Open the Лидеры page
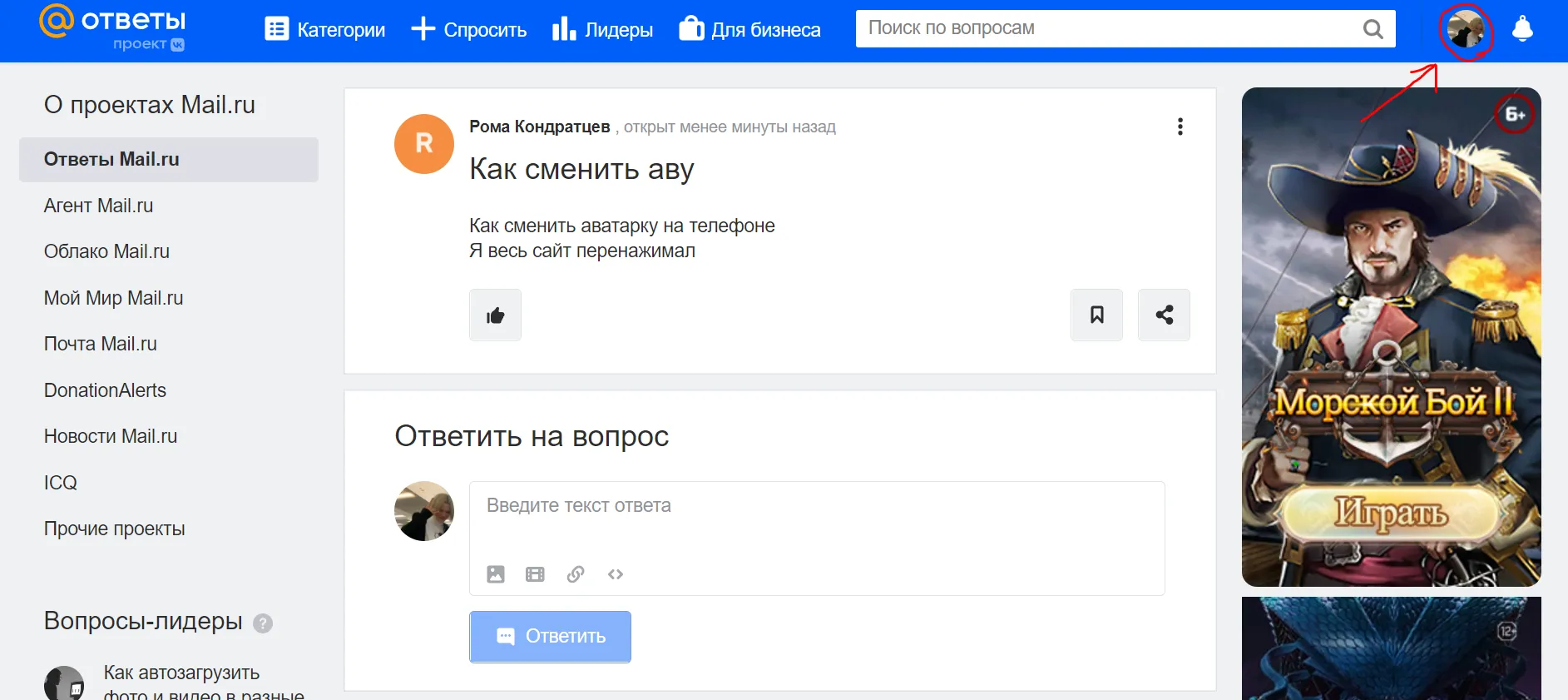This screenshot has height=700, width=1568. pos(603,30)
